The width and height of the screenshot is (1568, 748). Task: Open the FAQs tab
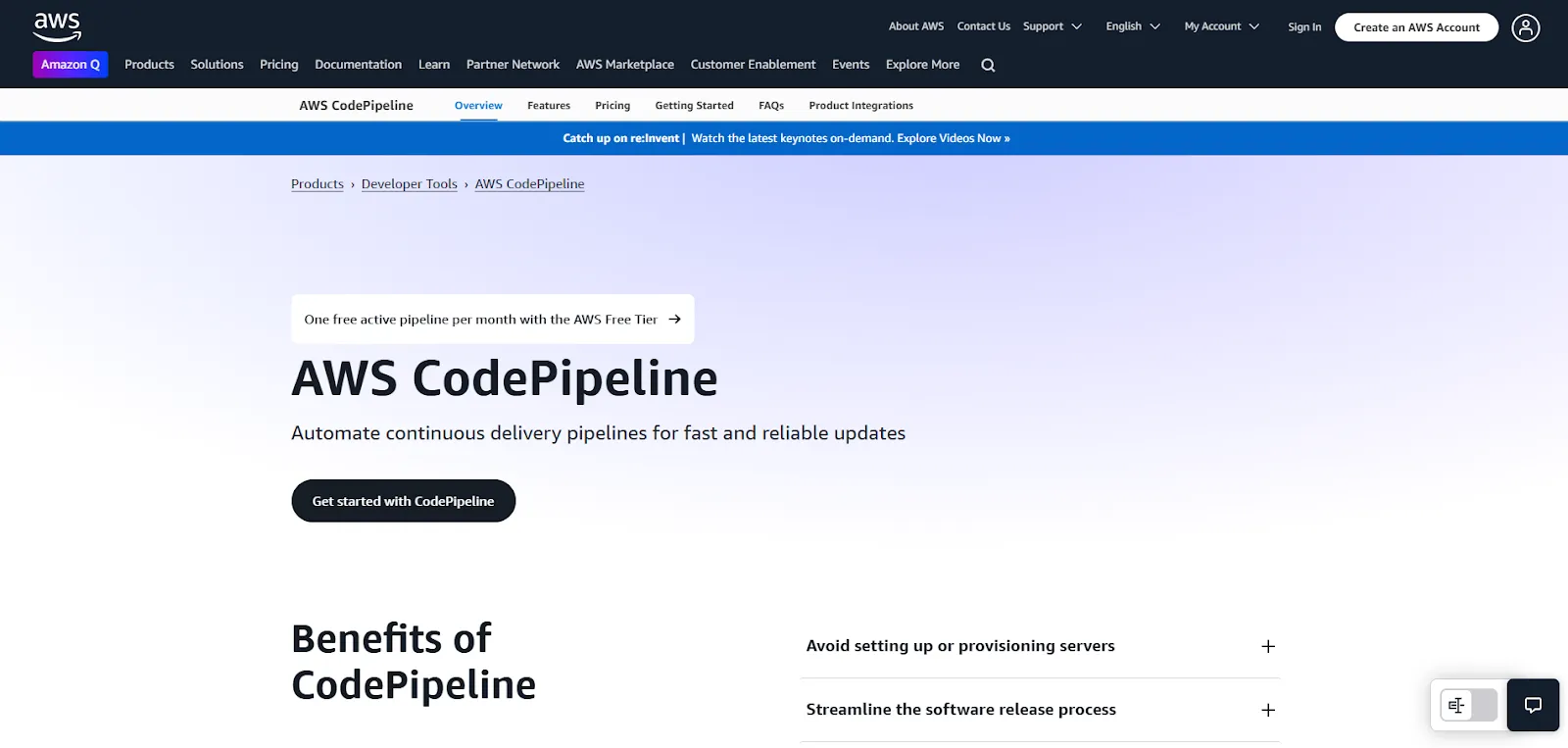(x=771, y=106)
